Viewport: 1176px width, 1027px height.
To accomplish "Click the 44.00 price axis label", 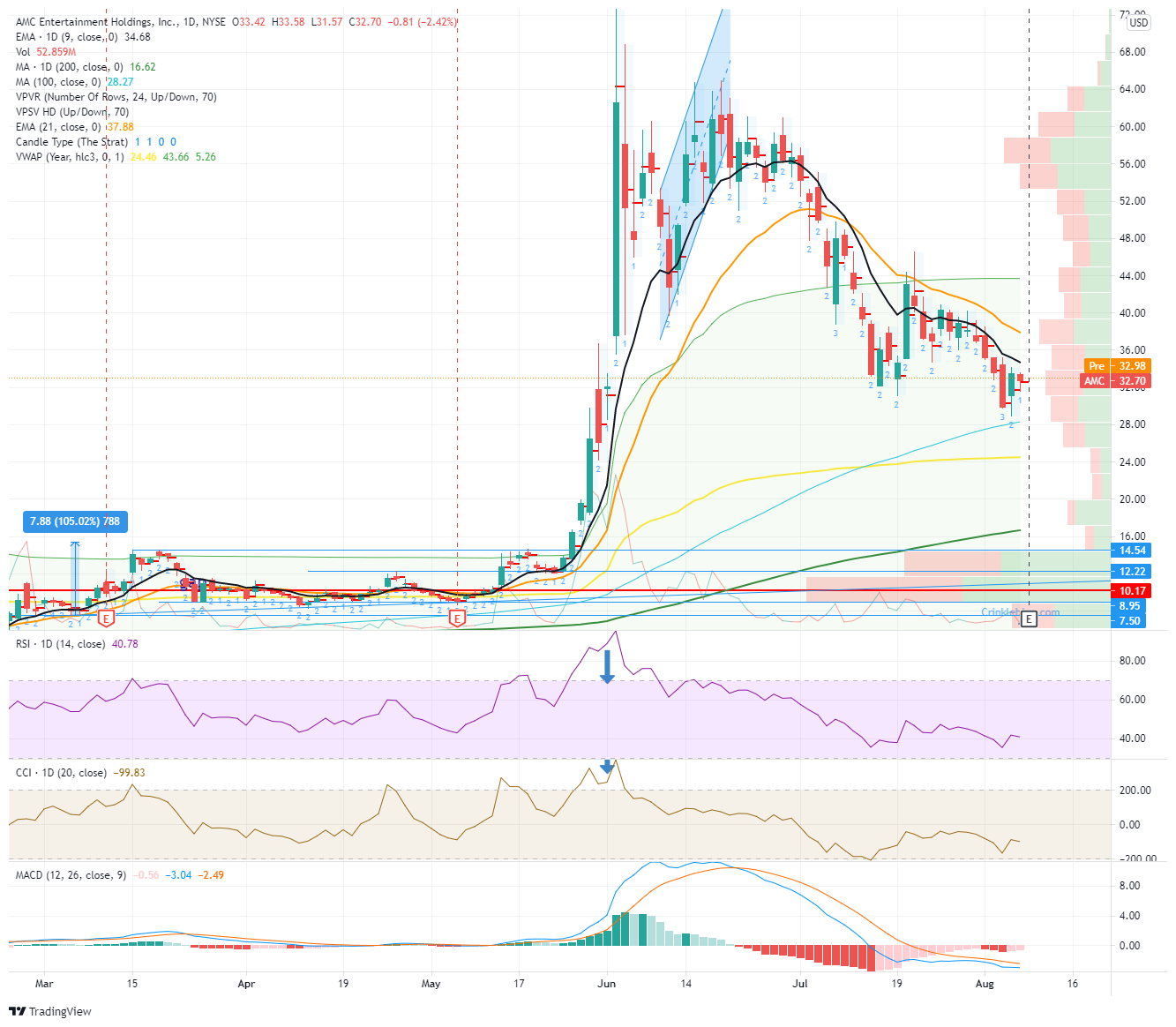I will pyautogui.click(x=1133, y=276).
